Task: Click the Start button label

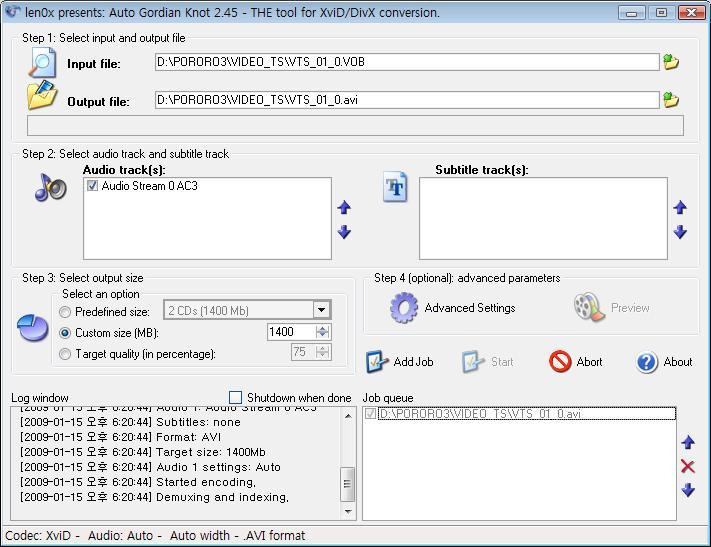Action: 502,362
